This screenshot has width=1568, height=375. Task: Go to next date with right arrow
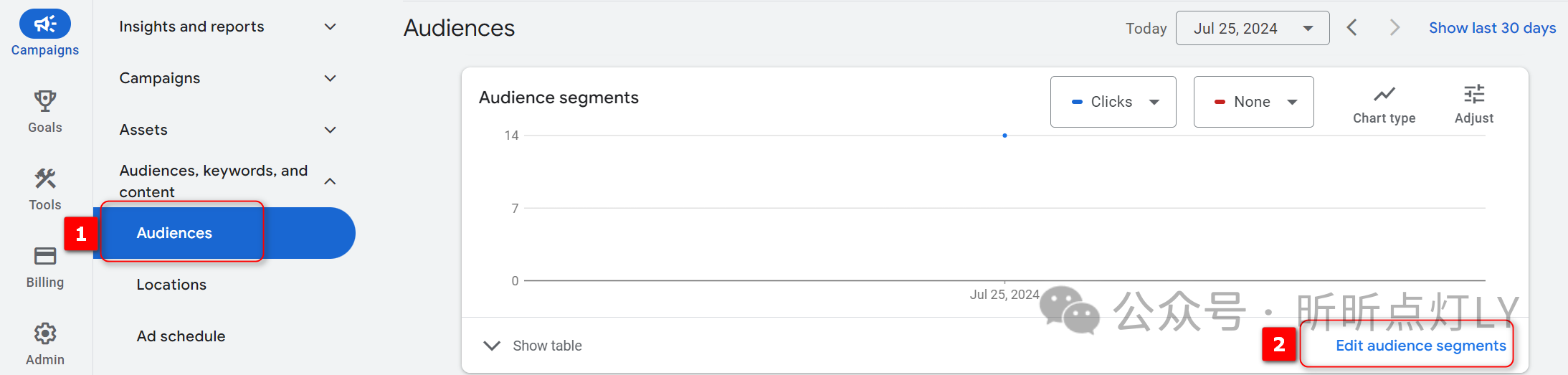pyautogui.click(x=1394, y=28)
